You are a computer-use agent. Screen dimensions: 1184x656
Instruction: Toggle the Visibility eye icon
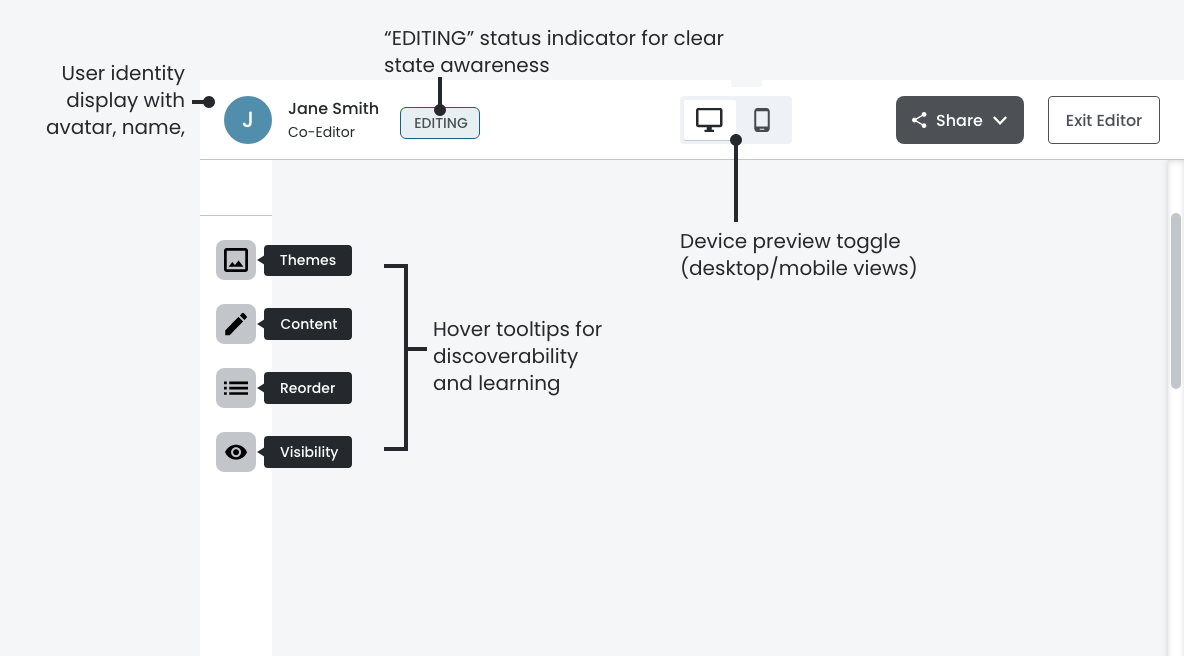(x=236, y=452)
